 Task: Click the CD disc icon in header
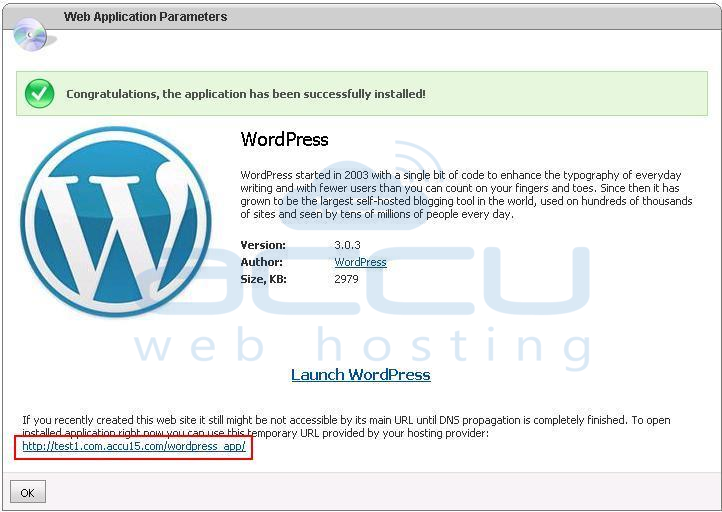tap(31, 35)
